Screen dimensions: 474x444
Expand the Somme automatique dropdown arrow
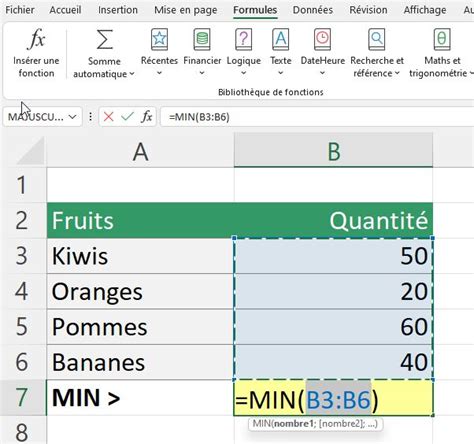pyautogui.click(x=132, y=74)
